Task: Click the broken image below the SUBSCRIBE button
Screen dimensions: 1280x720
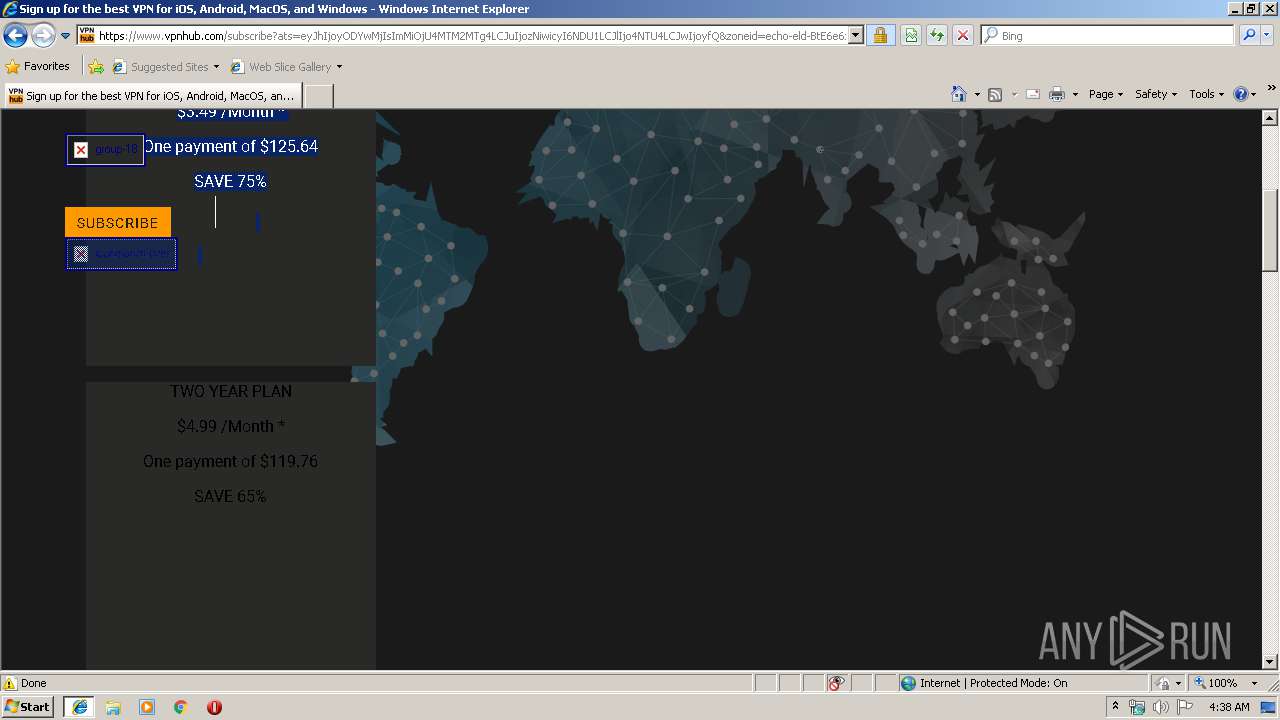Action: click(x=121, y=254)
